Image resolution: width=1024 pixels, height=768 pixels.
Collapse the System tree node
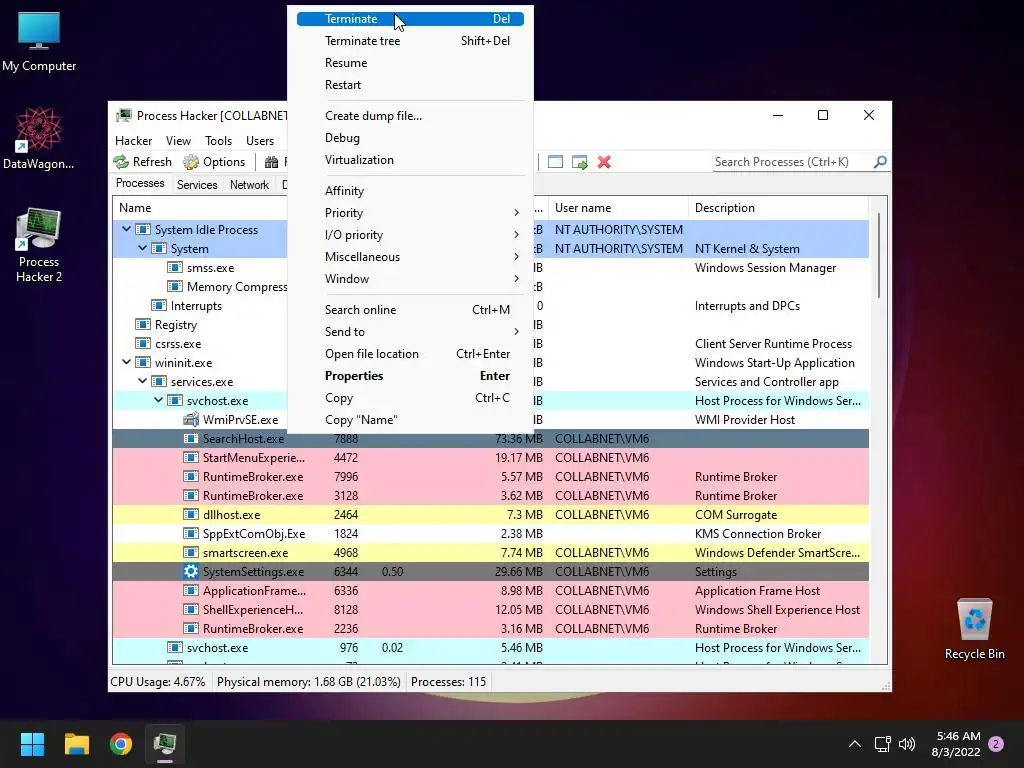[142, 248]
